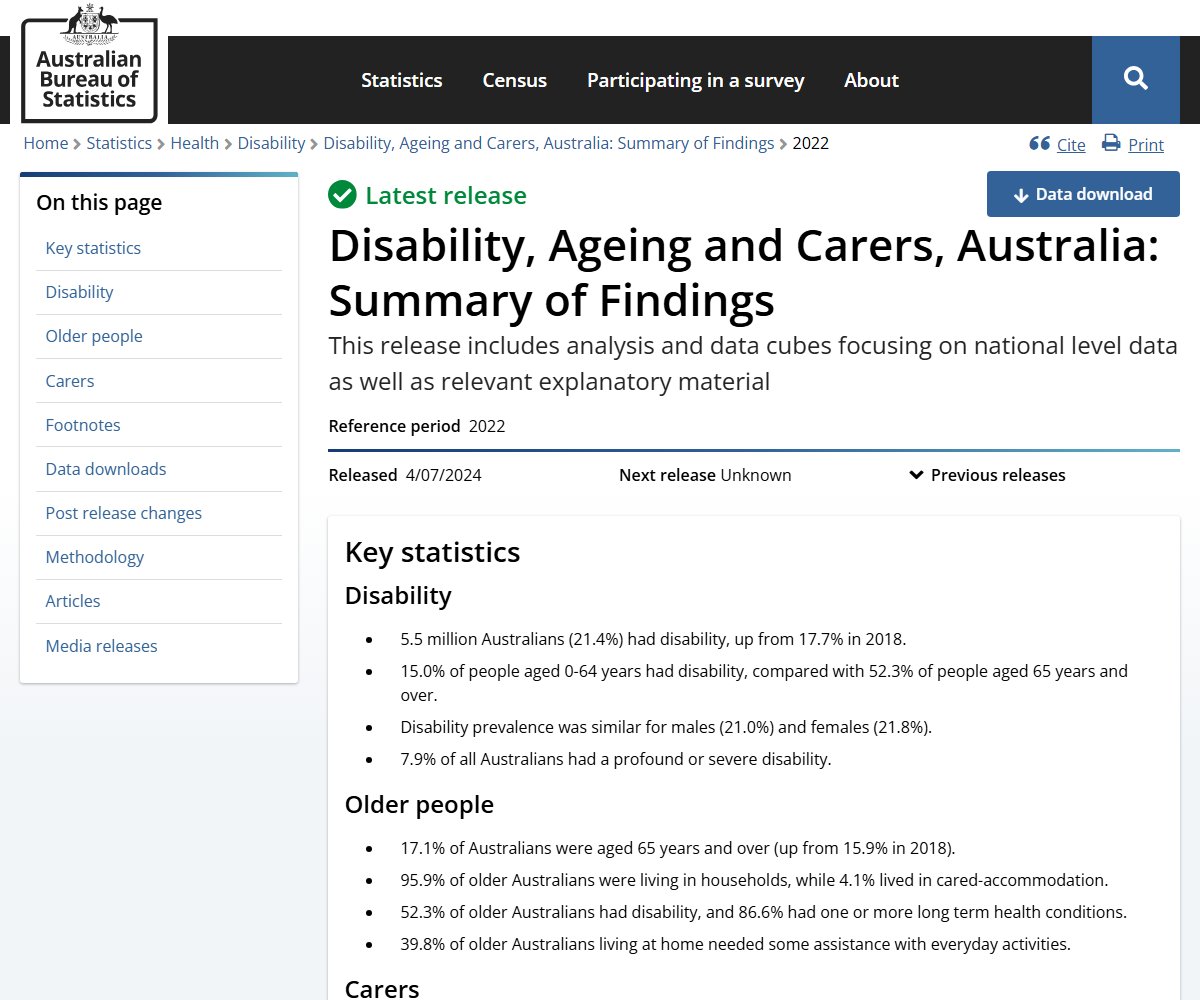Viewport: 1200px width, 1000px height.
Task: Click the 17.1% aged 65 years bullet
Action: 678,849
